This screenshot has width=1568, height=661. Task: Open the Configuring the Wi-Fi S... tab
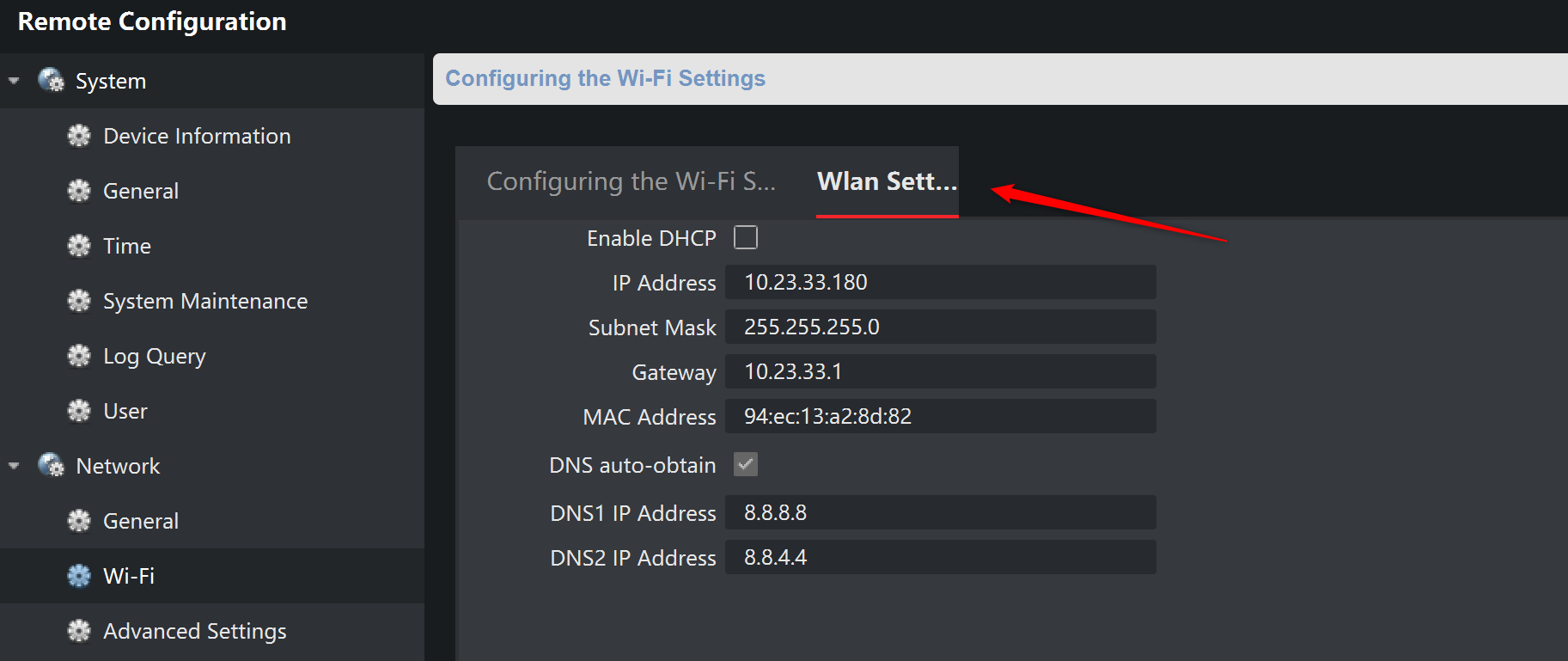pos(631,181)
